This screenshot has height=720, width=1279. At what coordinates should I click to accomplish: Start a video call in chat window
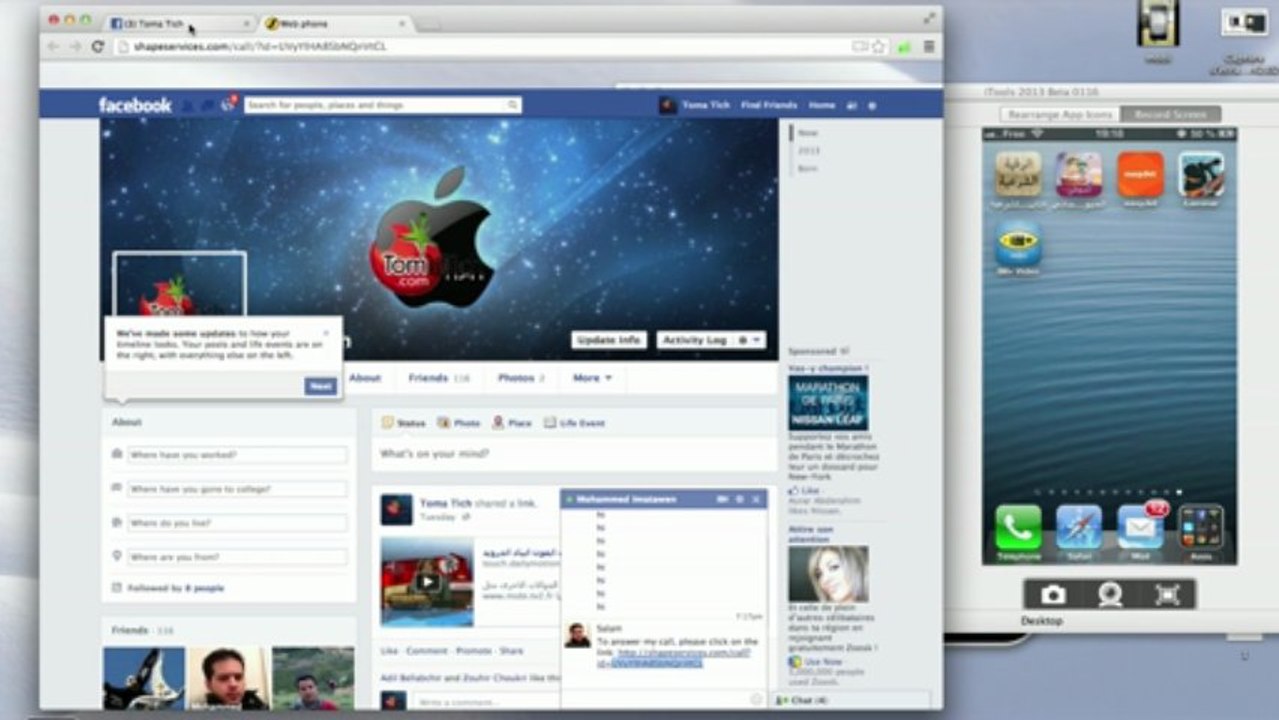(x=722, y=499)
